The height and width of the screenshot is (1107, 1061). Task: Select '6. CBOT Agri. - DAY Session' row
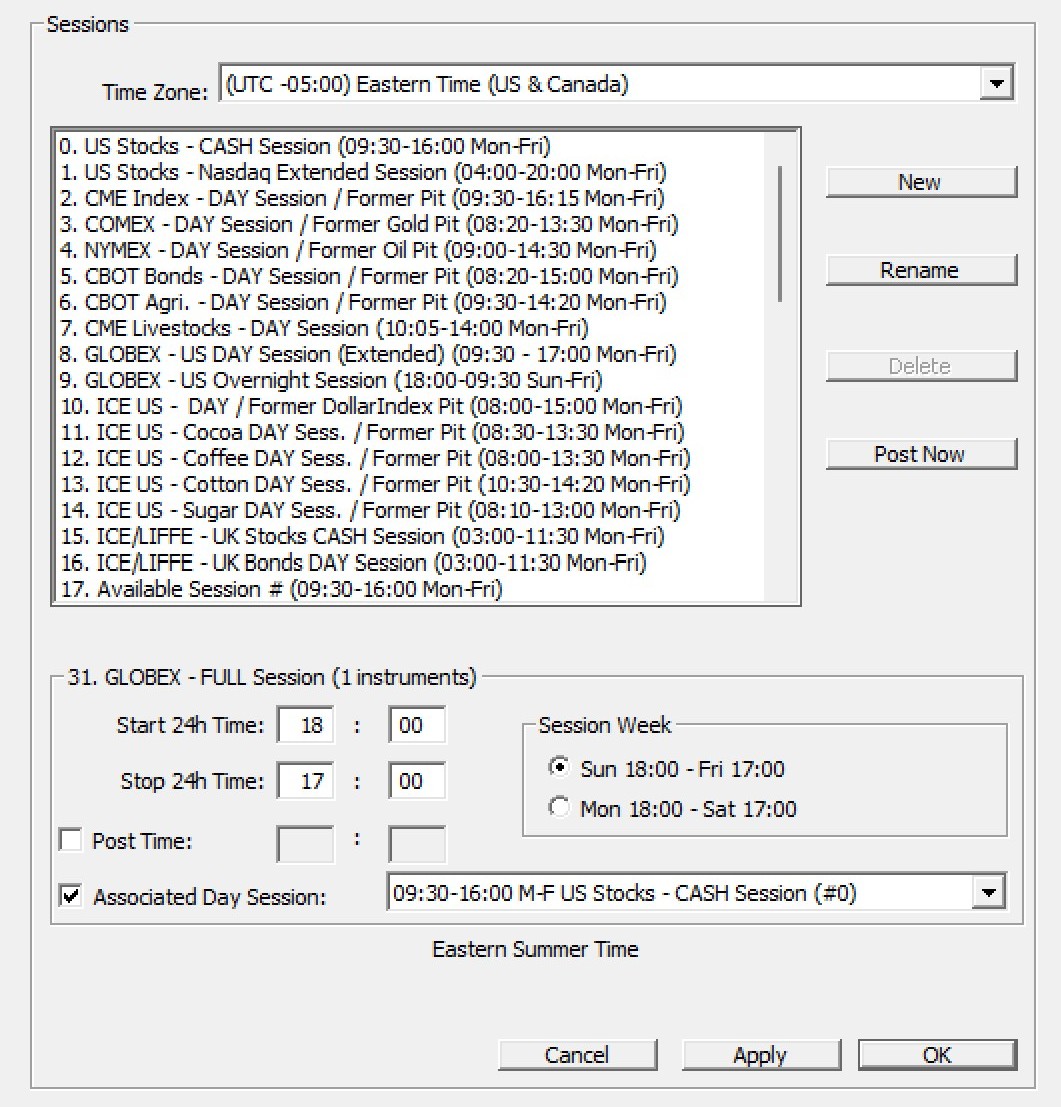click(x=411, y=302)
